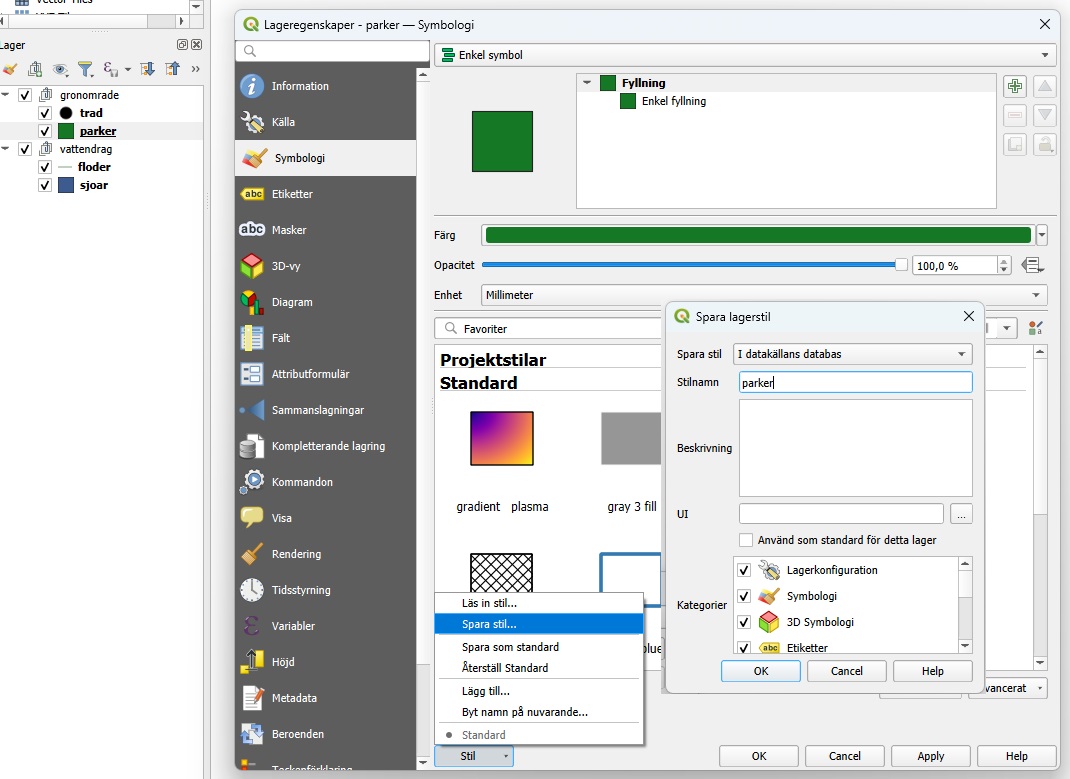
Task: Open the Enkel symbol renderer dropdown
Action: (x=745, y=55)
